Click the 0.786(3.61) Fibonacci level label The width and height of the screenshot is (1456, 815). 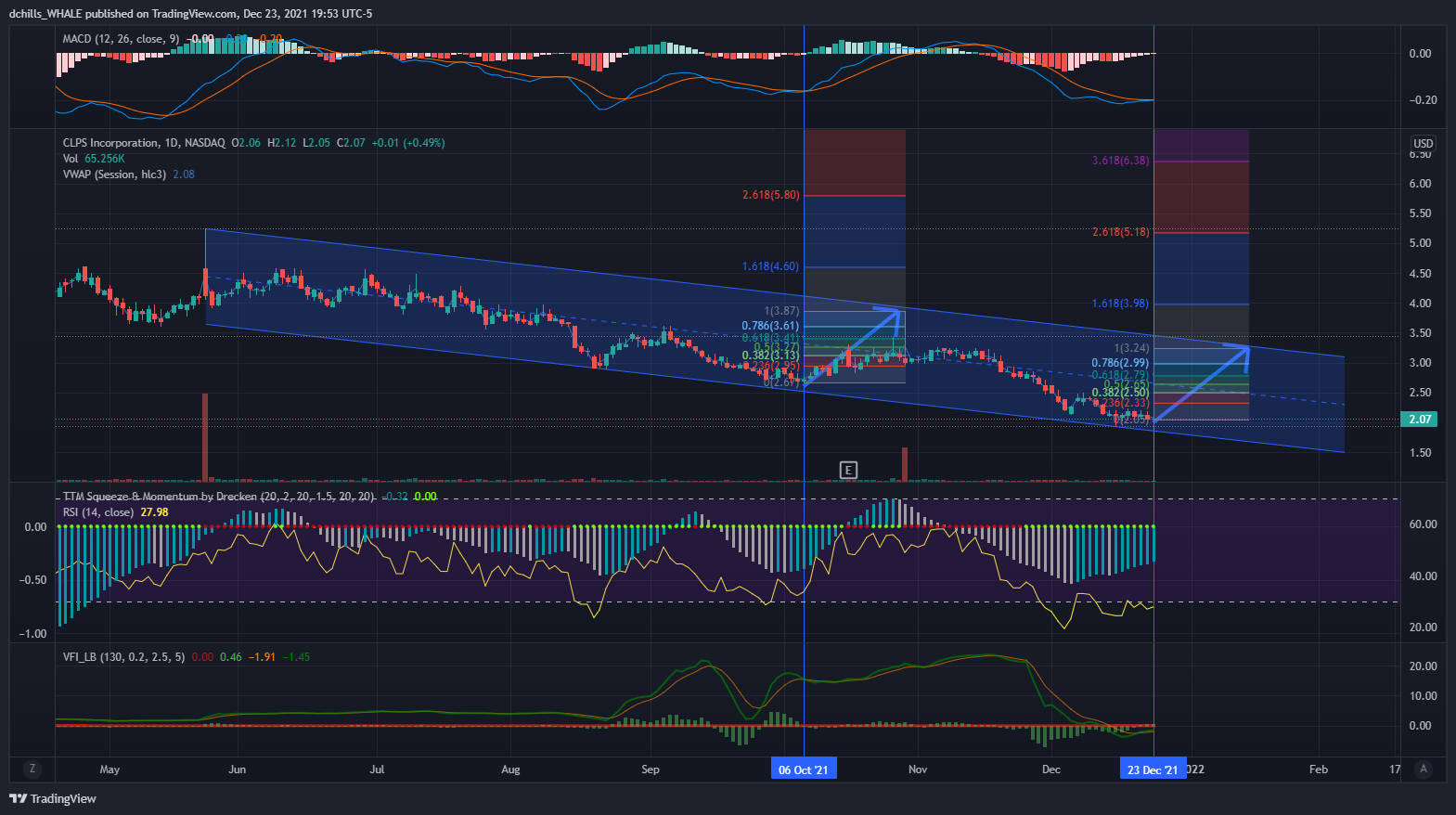[x=770, y=326]
